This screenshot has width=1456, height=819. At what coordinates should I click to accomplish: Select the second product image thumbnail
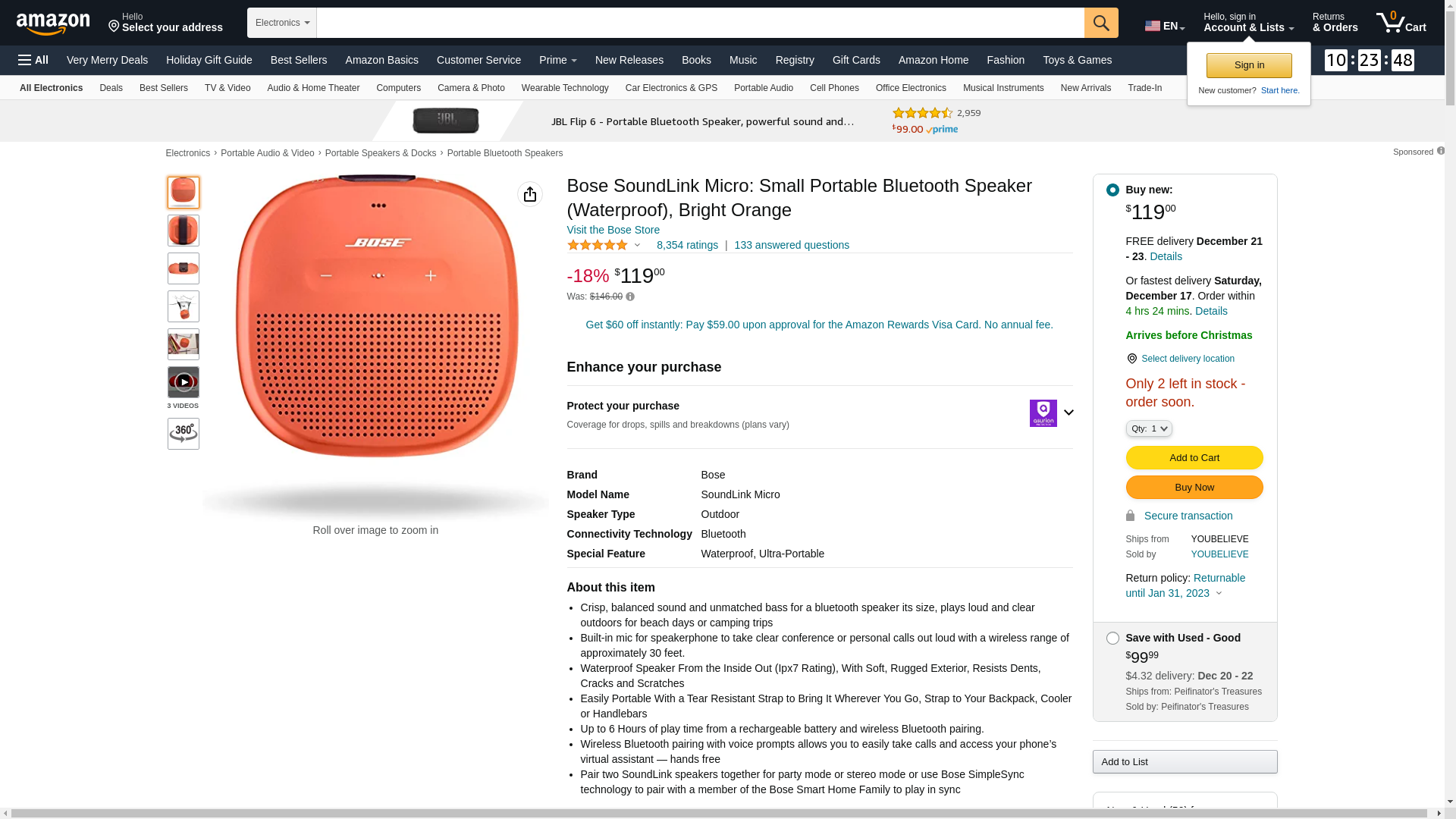(x=184, y=231)
